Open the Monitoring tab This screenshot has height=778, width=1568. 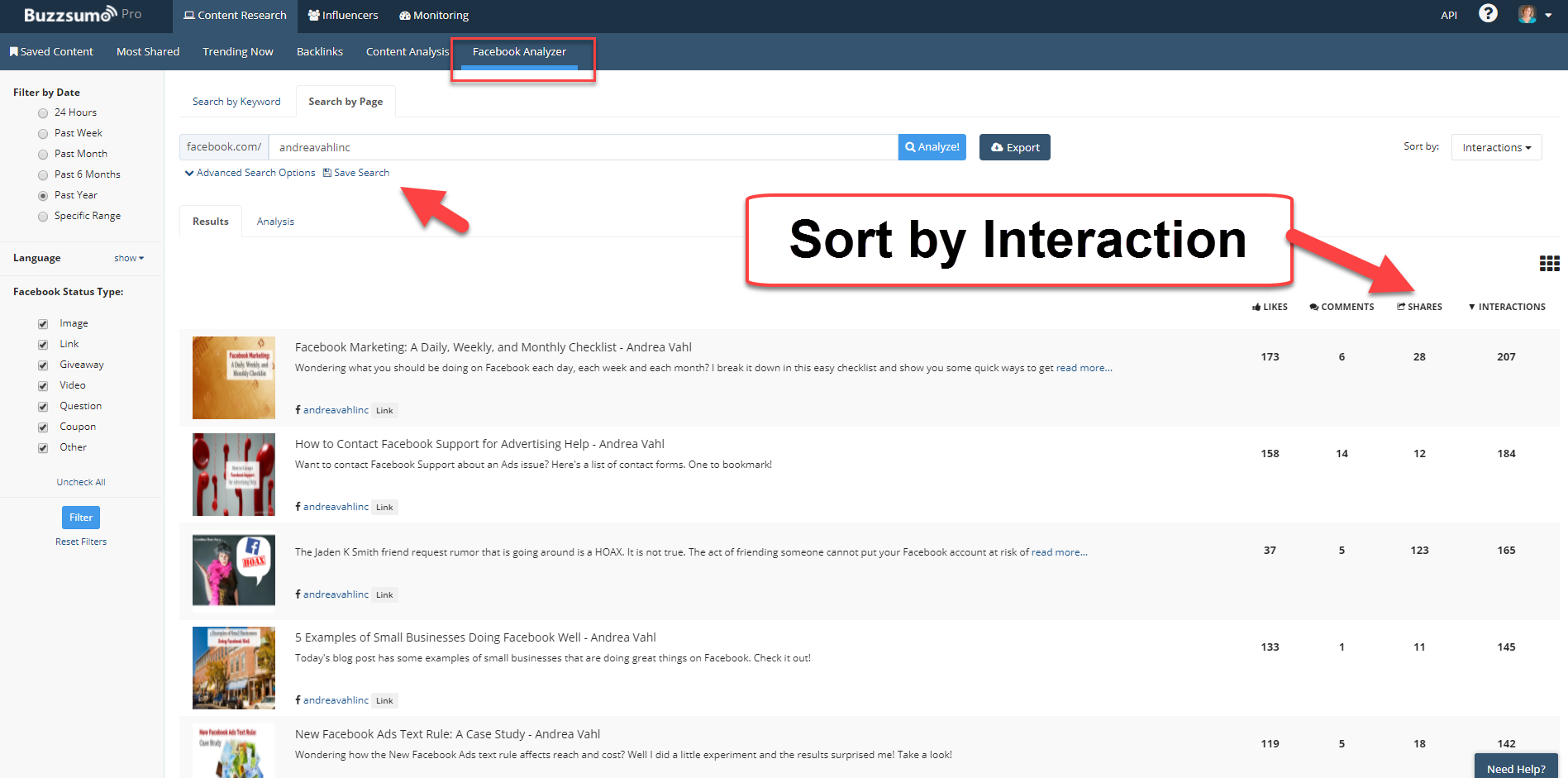click(434, 16)
